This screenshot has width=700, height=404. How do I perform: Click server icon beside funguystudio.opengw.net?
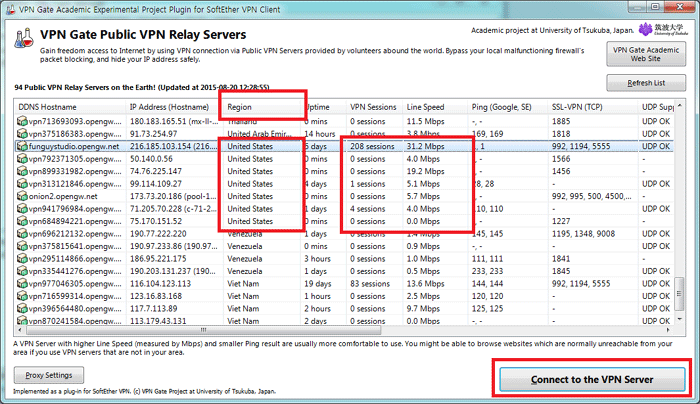[x=20, y=145]
